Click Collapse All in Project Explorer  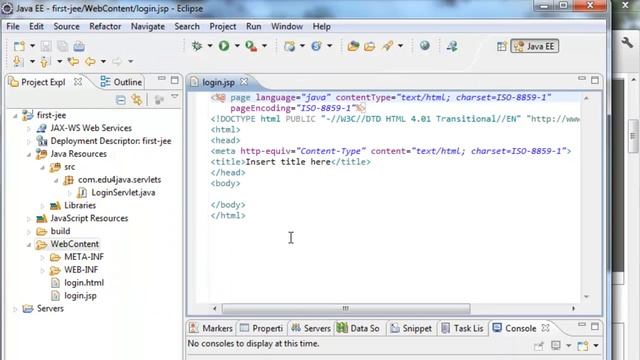[120, 100]
